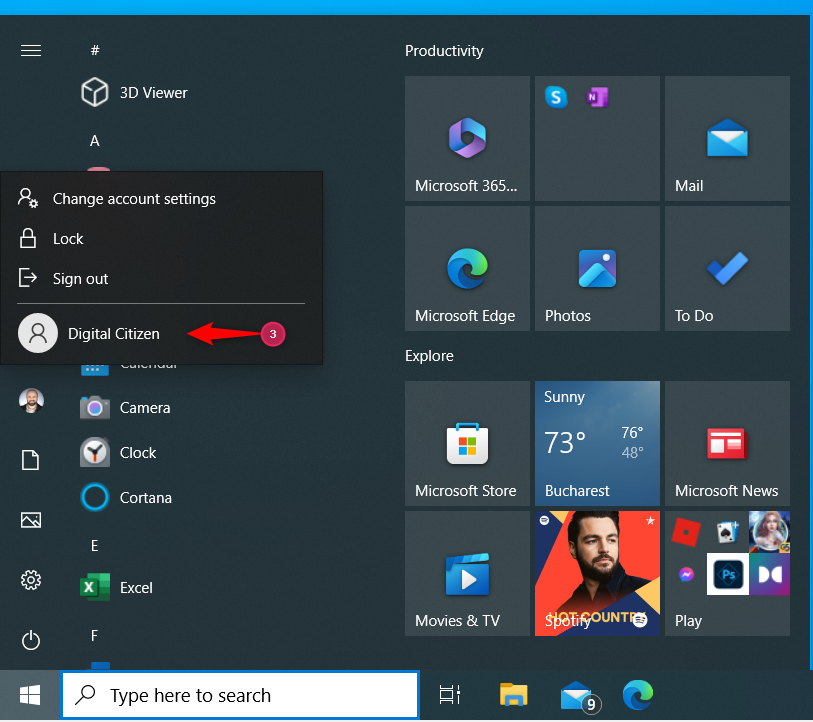Launch Camera from the app list
The image size is (813, 722).
tap(125, 408)
